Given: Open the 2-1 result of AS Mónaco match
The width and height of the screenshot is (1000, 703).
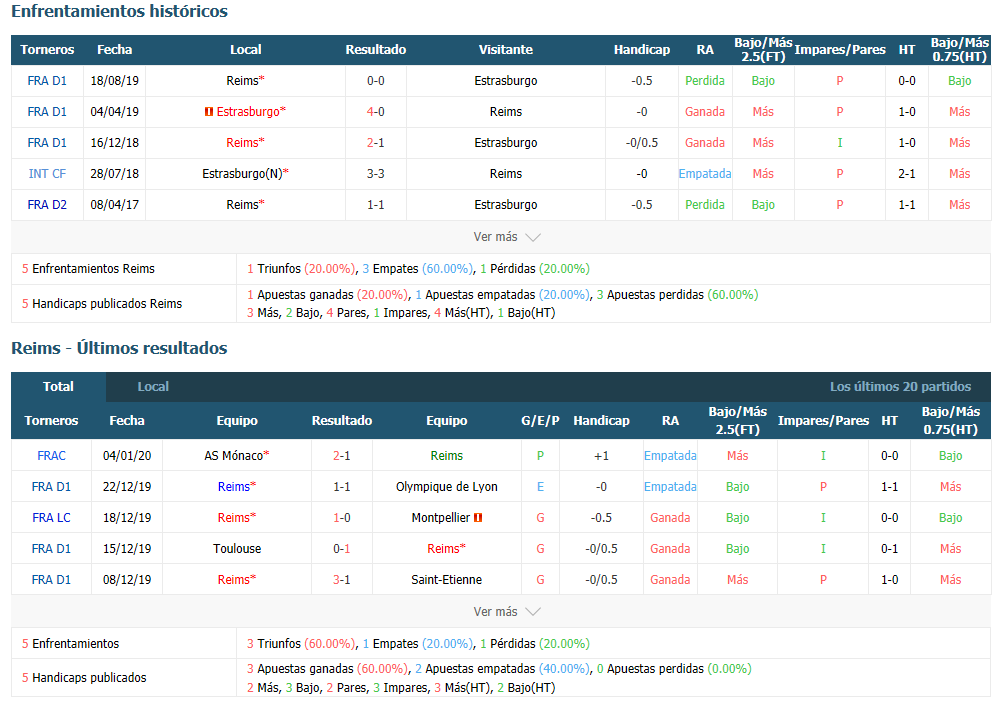Looking at the screenshot, I should point(342,455).
